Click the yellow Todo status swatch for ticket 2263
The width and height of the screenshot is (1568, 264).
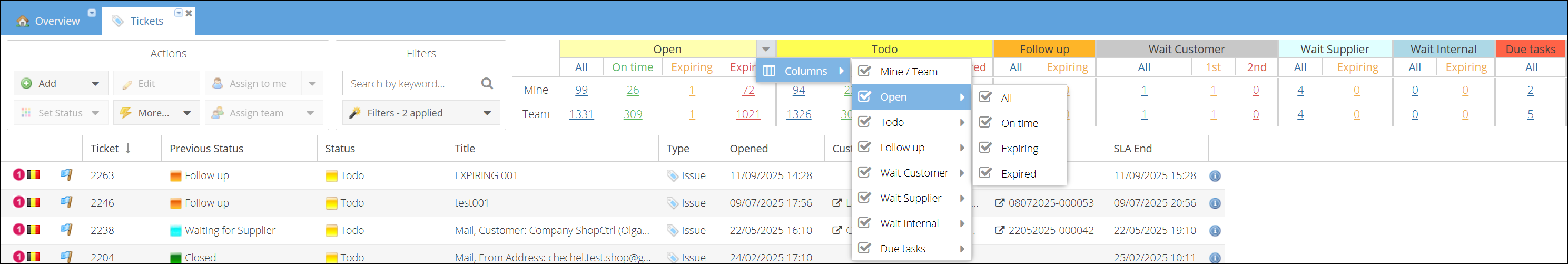tap(331, 176)
